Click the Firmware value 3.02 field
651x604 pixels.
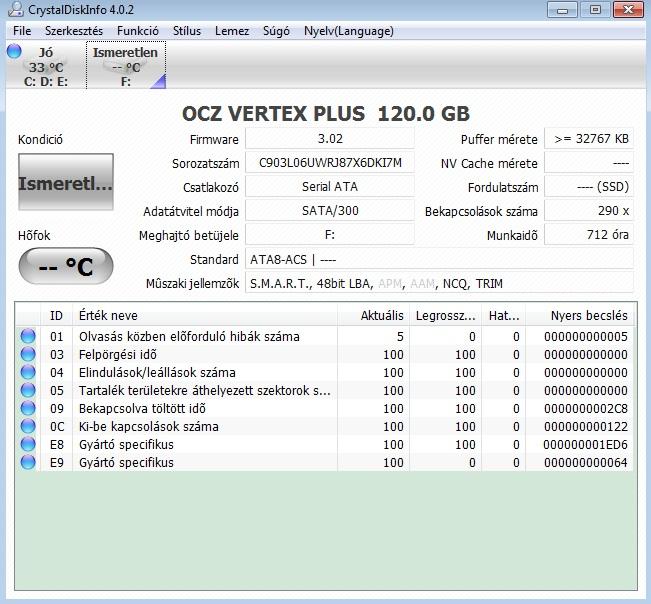tap(330, 139)
